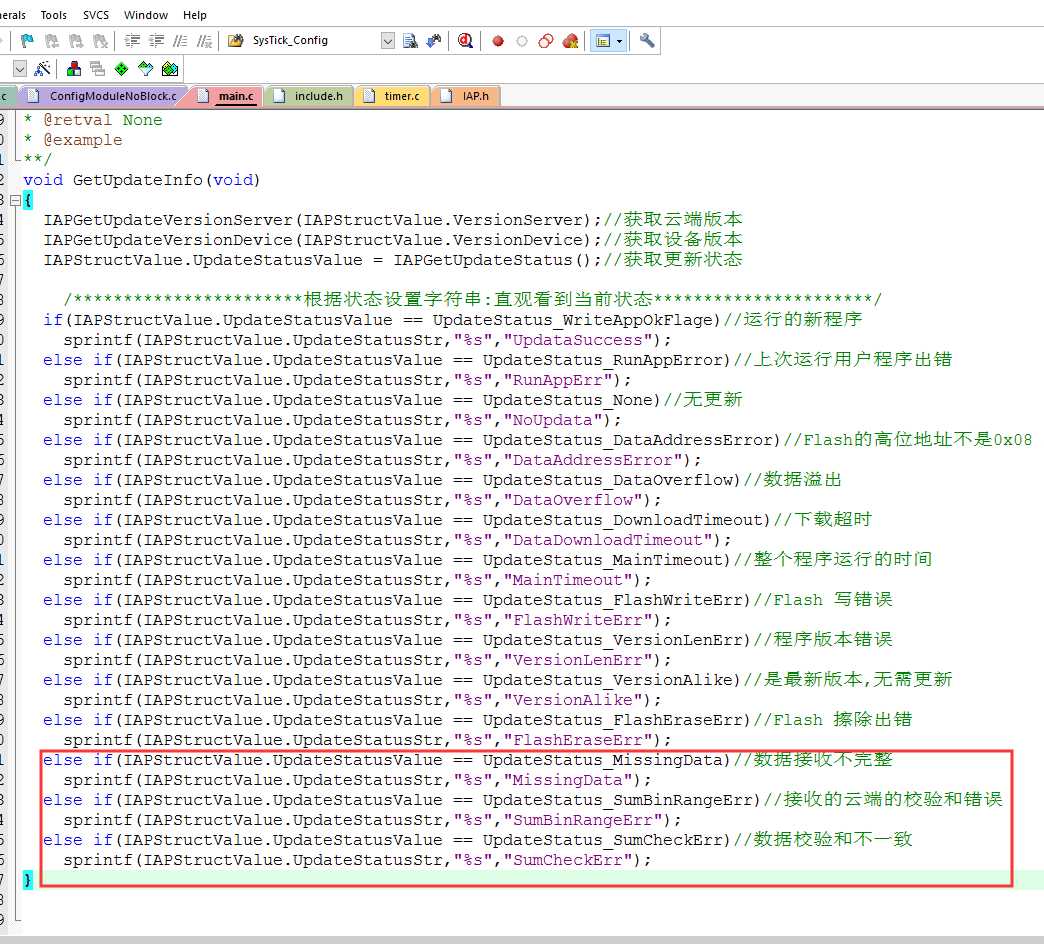Switch to the main.c tab
Viewport: 1044px width, 944px height.
226,97
